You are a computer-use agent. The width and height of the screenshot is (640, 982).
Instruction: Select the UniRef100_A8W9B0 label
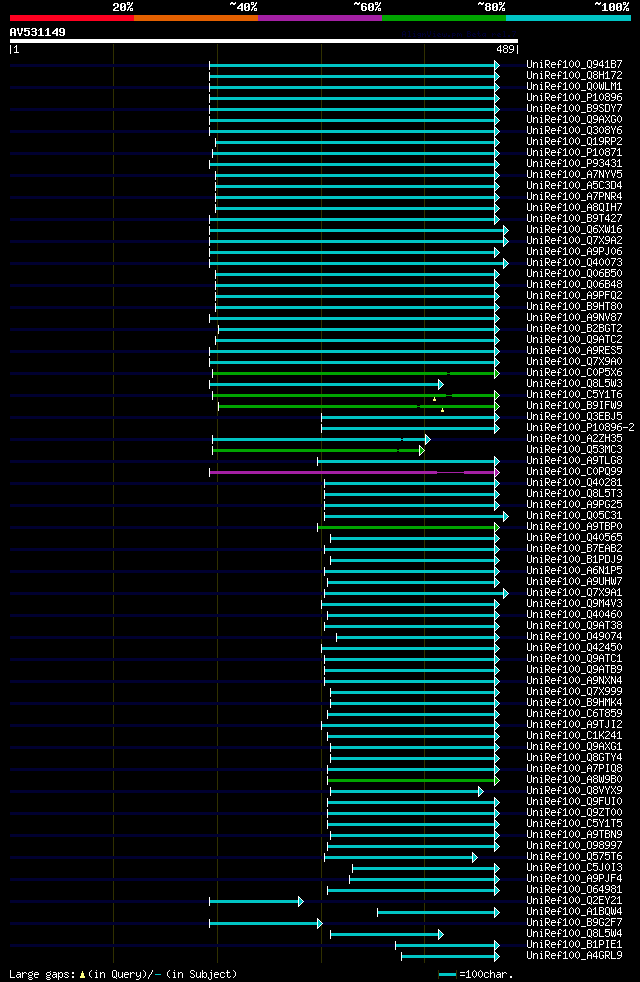pyautogui.click(x=574, y=779)
